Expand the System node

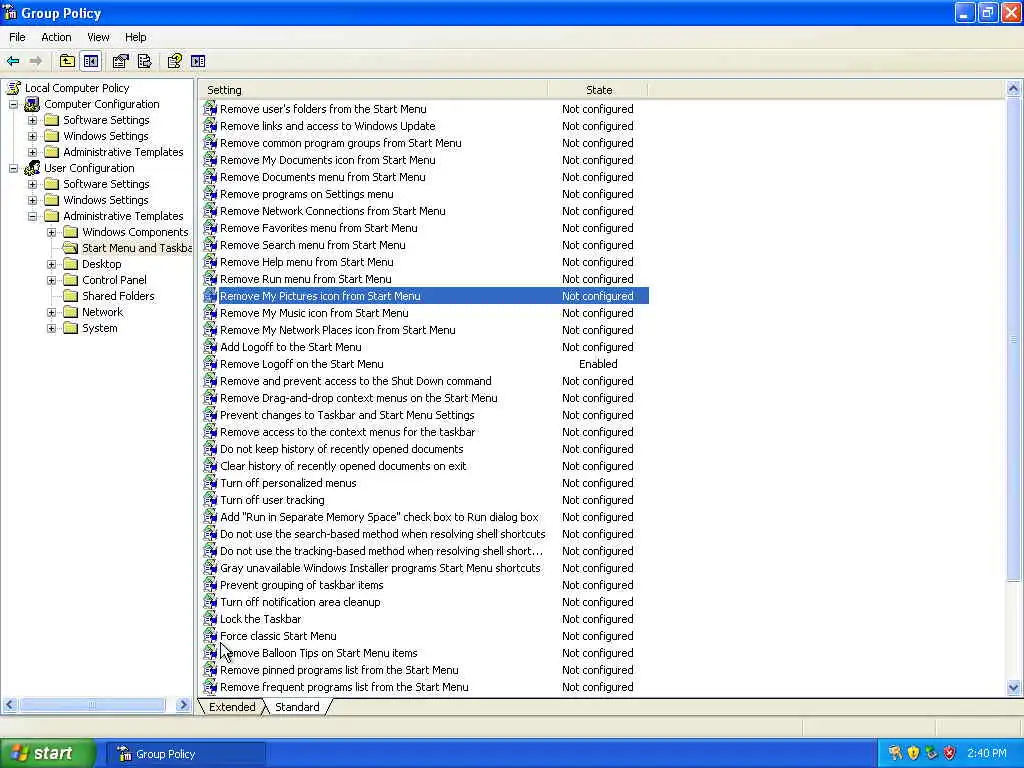click(51, 328)
